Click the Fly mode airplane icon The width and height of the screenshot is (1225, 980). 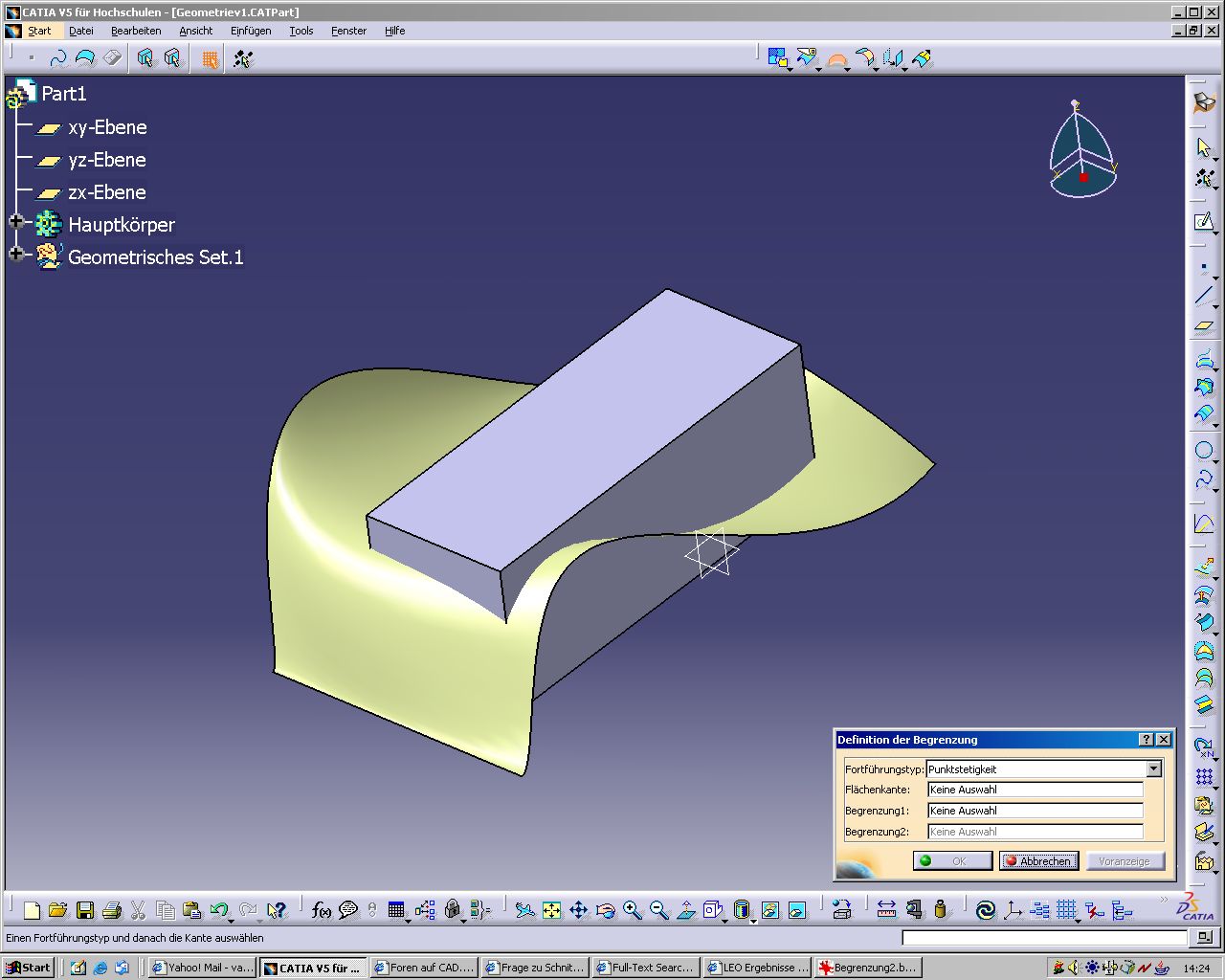pyautogui.click(x=524, y=910)
